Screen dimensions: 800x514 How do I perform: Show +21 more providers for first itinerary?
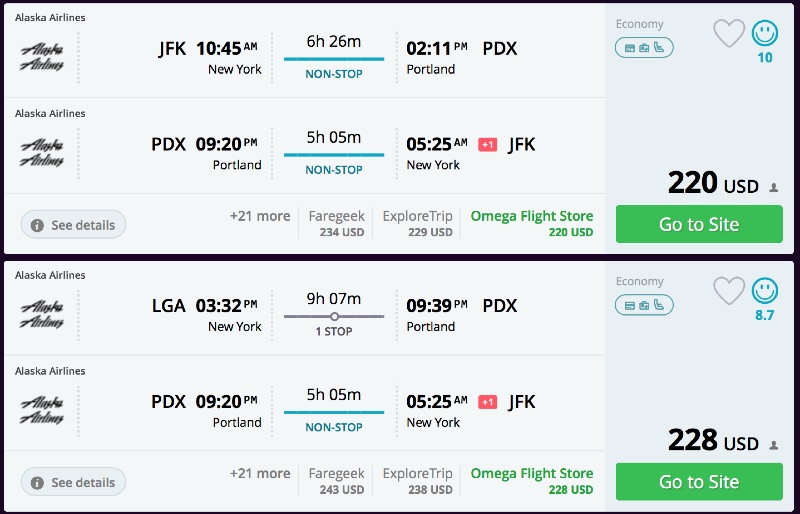260,216
